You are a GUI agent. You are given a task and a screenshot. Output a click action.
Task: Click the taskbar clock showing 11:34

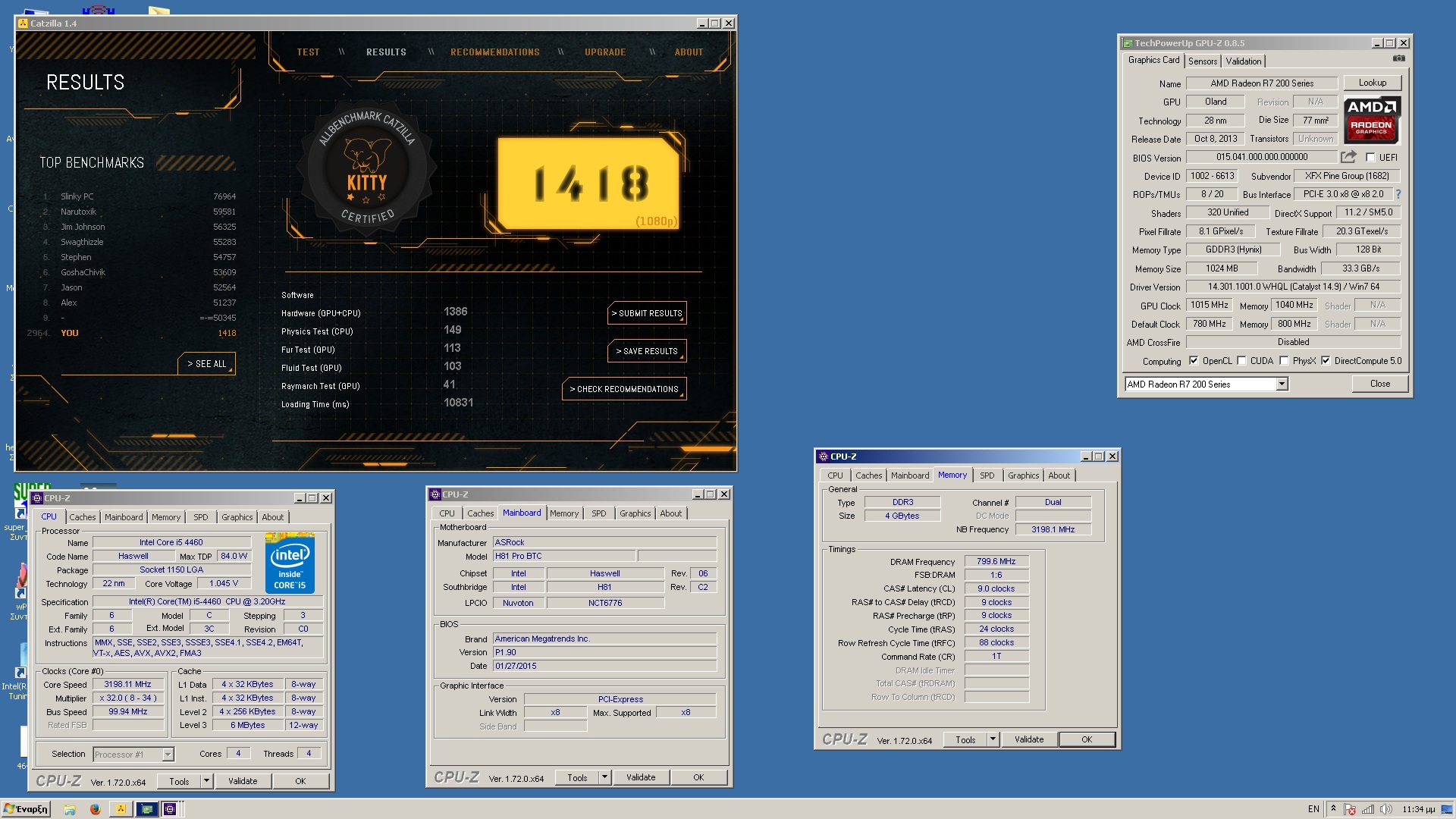click(x=1419, y=809)
